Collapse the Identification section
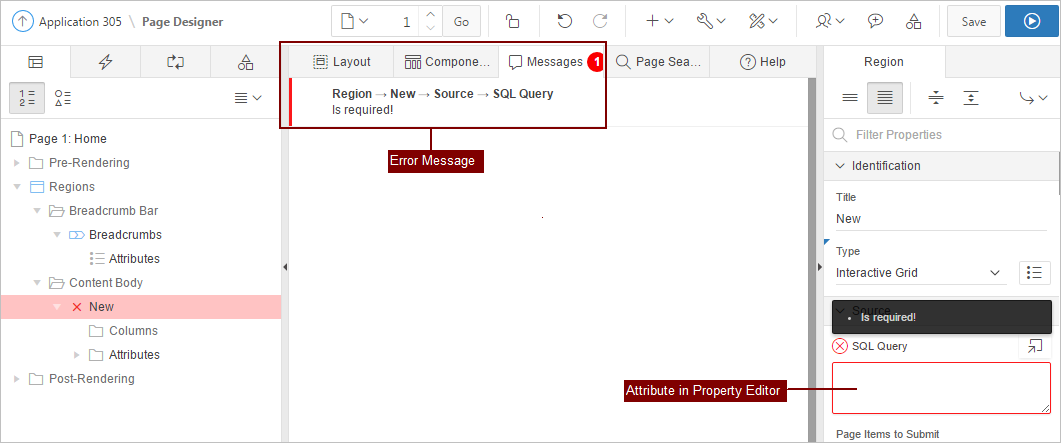Image resolution: width=1061 pixels, height=443 pixels. pyautogui.click(x=839, y=165)
